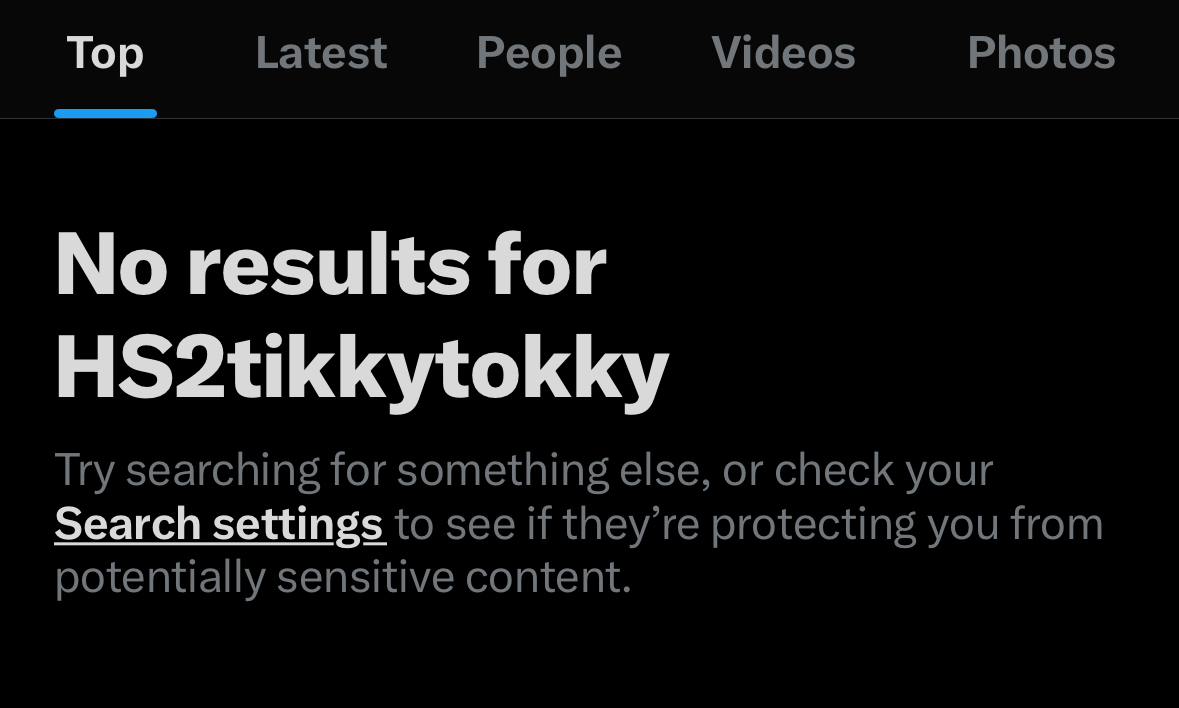Click the "potentially sensitive content" text
The height and width of the screenshot is (708, 1179).
point(342,578)
